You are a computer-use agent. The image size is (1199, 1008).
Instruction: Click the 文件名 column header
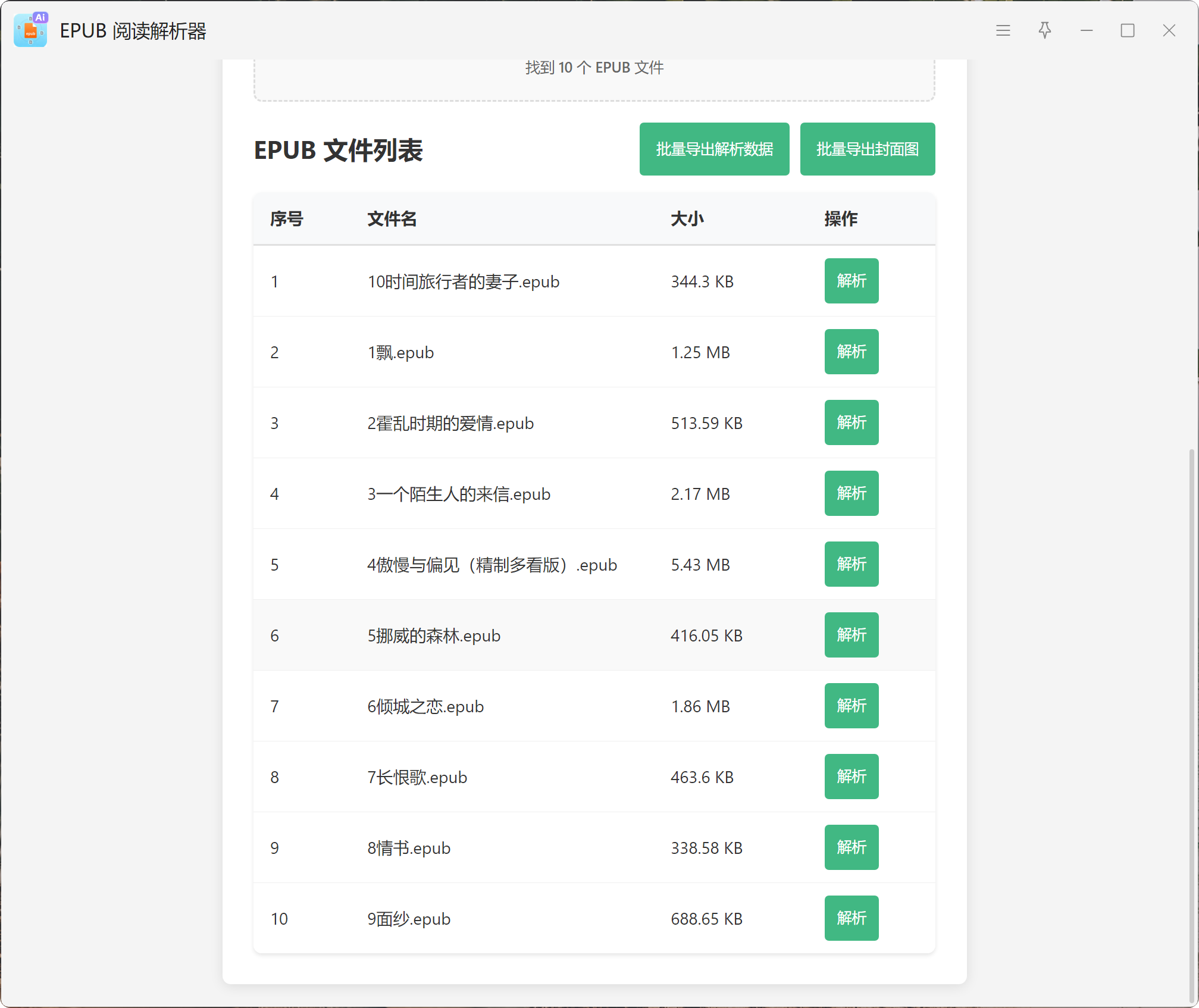392,219
